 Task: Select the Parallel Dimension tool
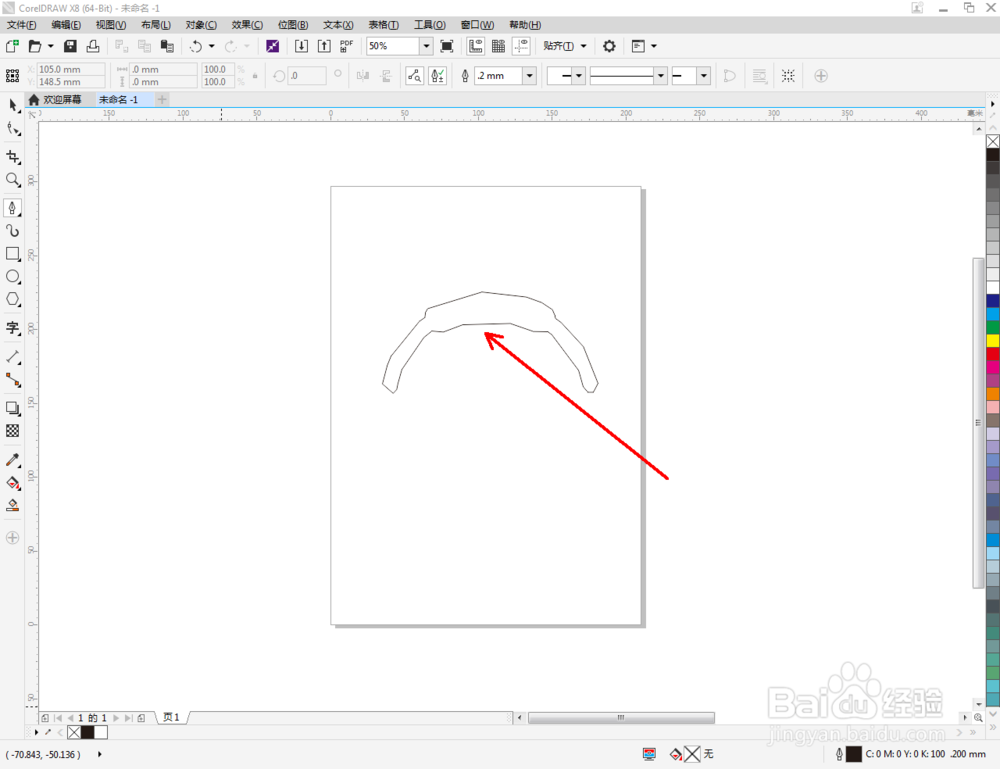click(13, 356)
